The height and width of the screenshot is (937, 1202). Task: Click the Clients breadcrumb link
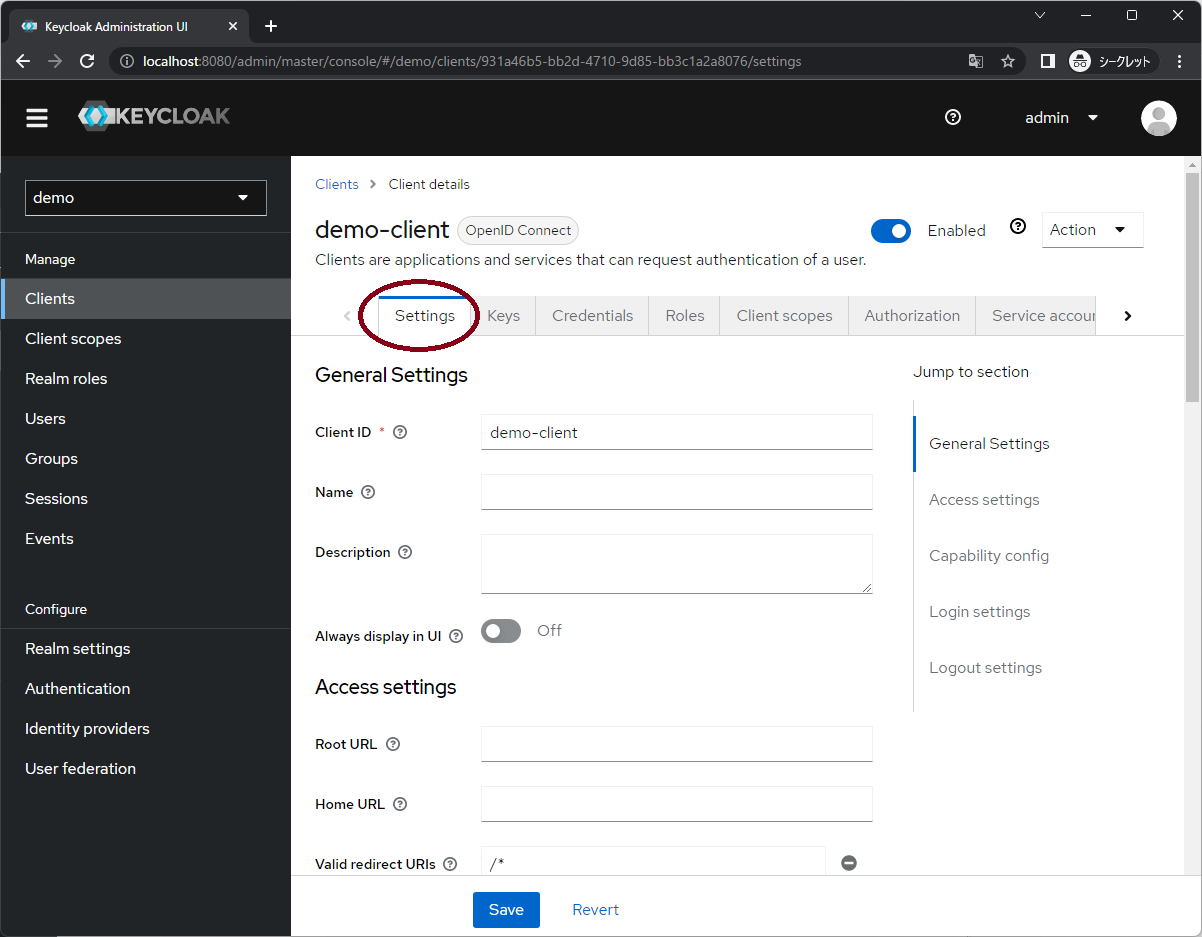click(337, 184)
